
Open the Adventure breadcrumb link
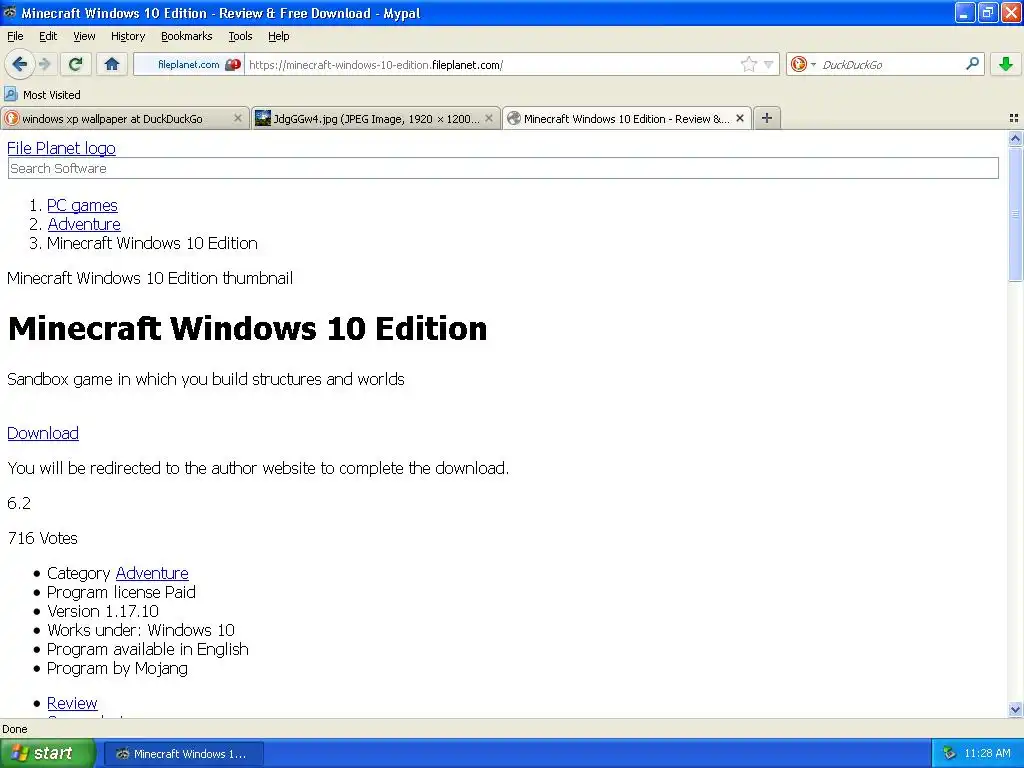tap(84, 224)
